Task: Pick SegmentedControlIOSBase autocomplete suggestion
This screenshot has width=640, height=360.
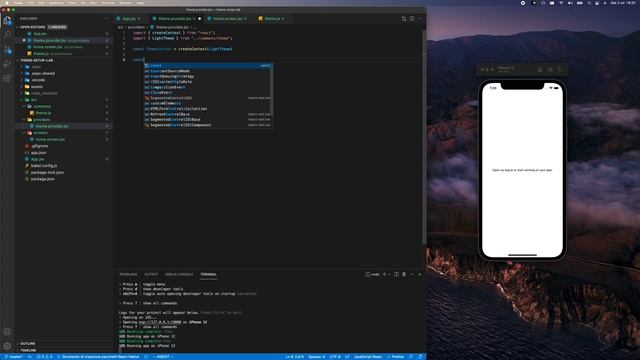Action: click(208, 120)
